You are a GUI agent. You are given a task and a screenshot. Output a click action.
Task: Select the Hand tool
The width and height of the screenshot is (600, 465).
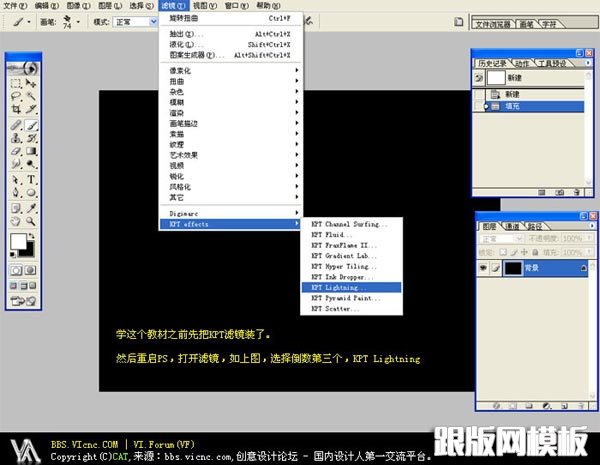(x=16, y=221)
